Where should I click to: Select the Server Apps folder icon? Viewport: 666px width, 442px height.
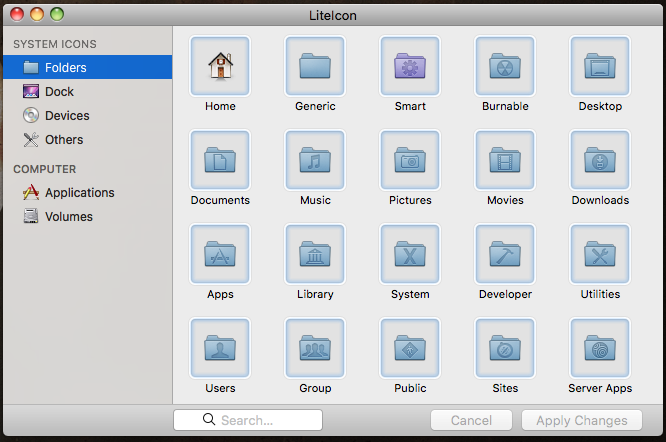[x=600, y=348]
